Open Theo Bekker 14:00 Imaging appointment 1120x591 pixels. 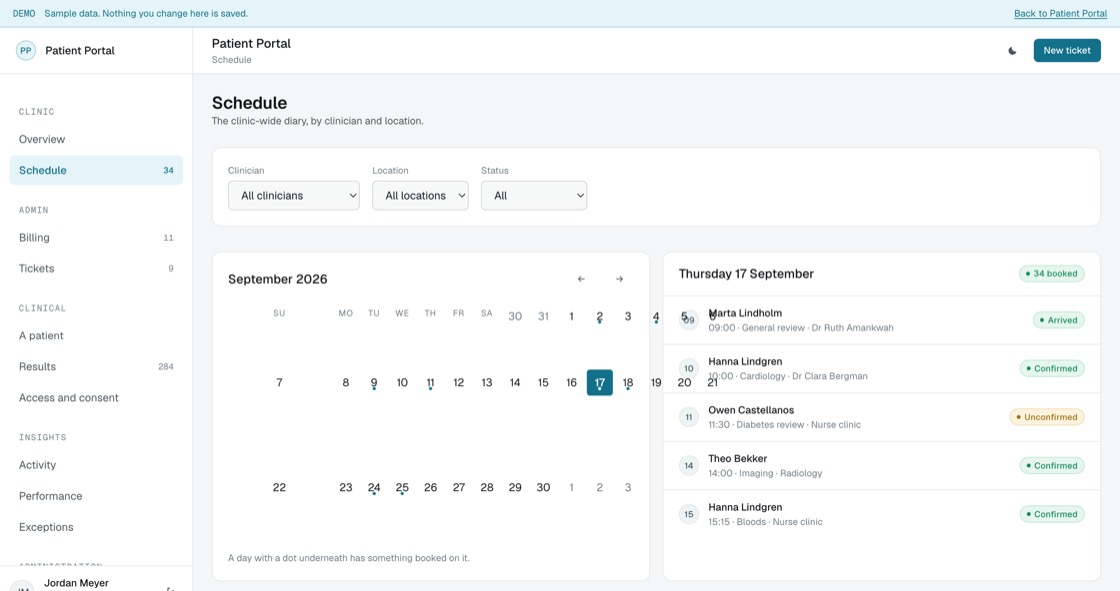[x=881, y=466]
